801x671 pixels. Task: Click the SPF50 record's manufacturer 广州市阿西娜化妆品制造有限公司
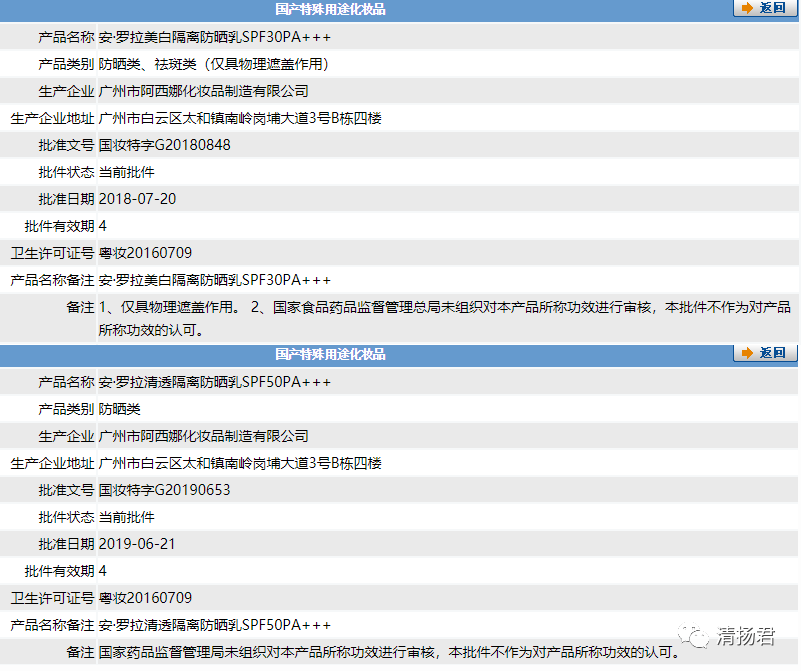click(x=204, y=437)
